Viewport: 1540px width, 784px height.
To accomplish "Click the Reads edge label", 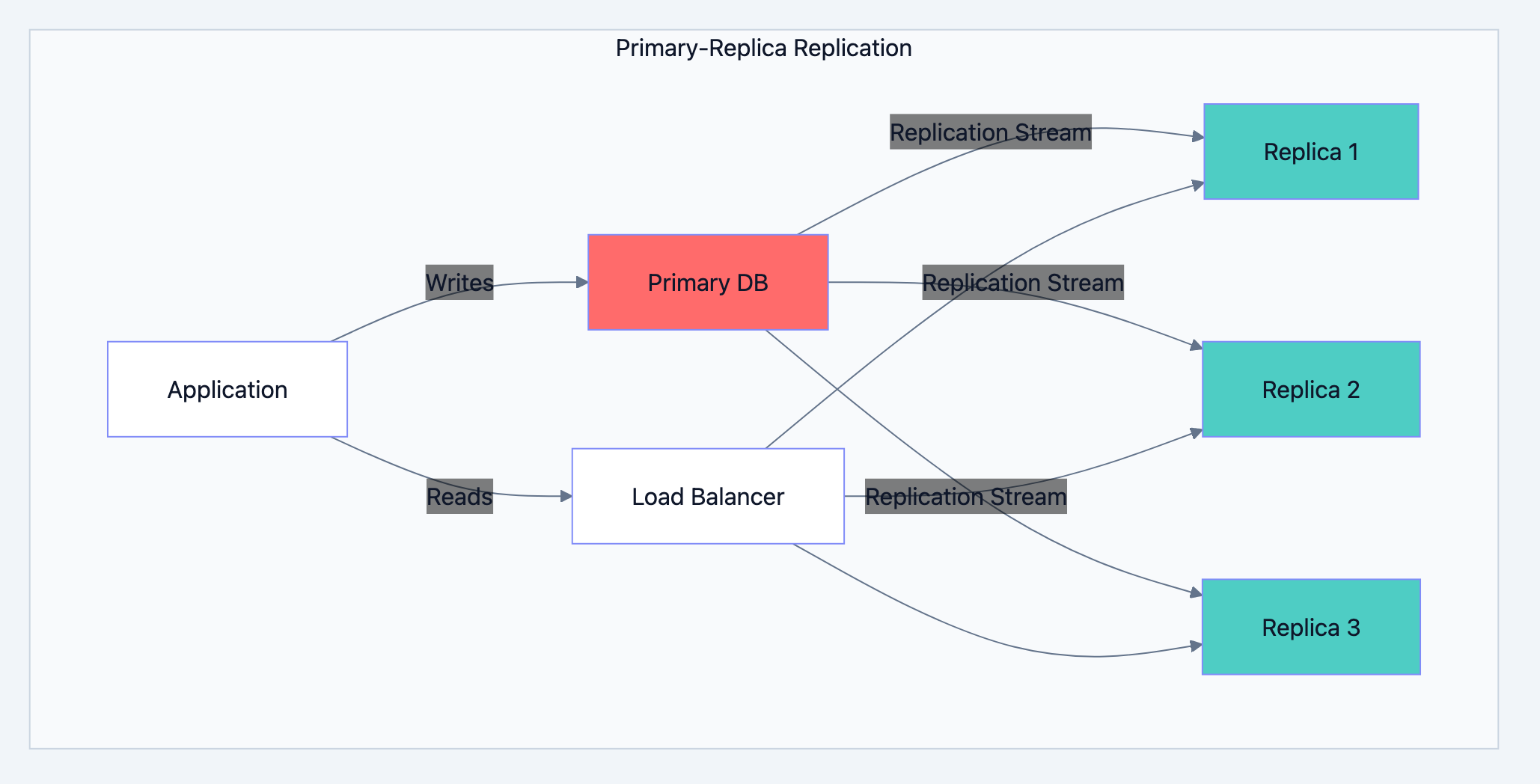I will pos(459,496).
